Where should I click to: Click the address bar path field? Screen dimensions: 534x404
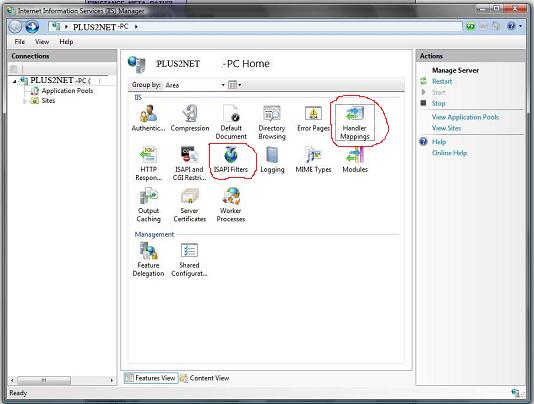pos(255,27)
